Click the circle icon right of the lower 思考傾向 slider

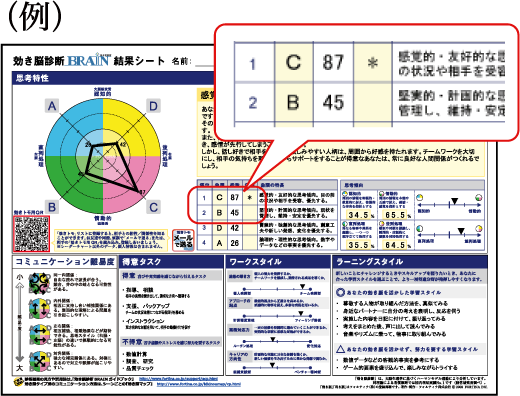click(x=479, y=228)
